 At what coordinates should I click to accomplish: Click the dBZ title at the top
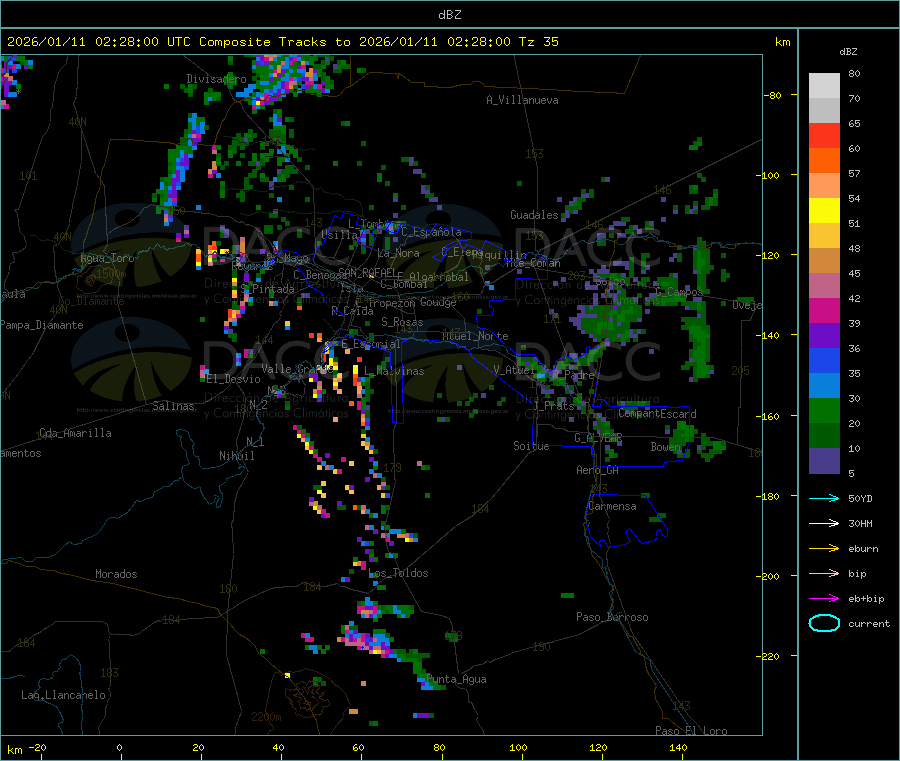click(449, 14)
